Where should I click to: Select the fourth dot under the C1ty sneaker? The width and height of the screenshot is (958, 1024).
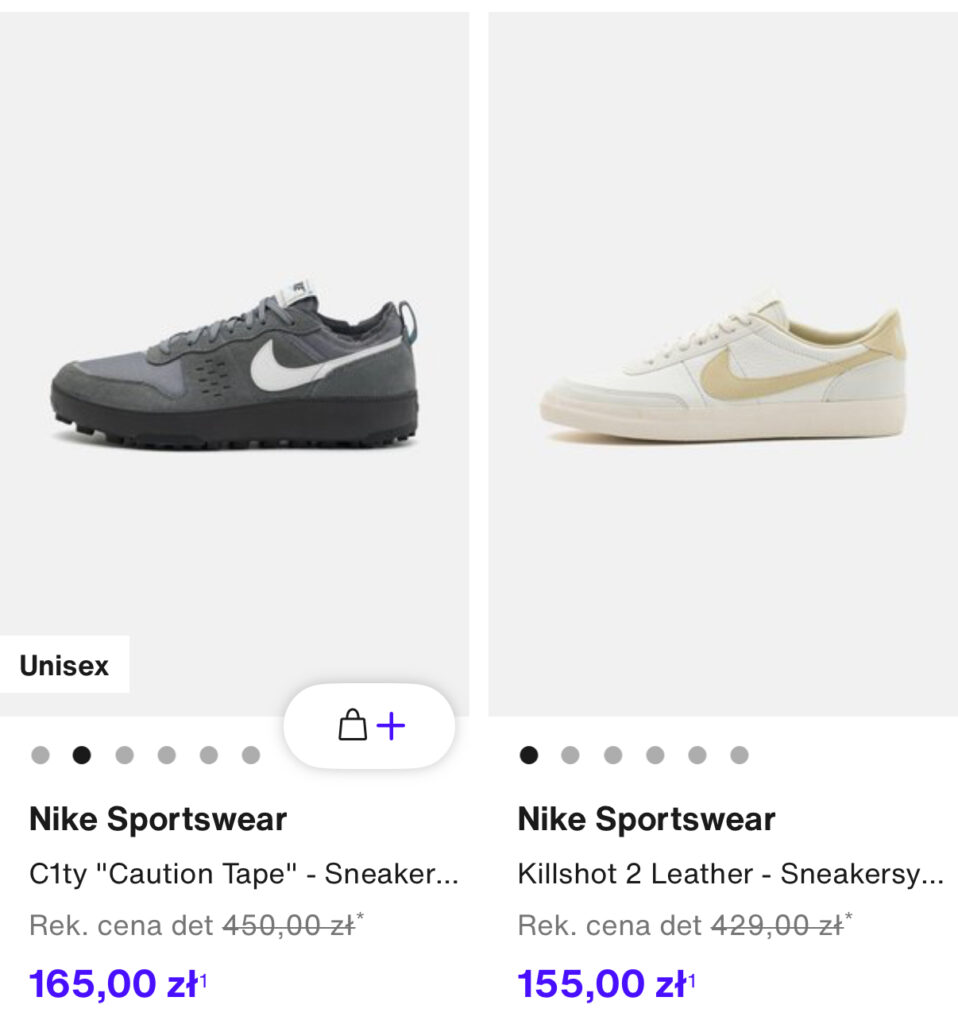pos(167,755)
